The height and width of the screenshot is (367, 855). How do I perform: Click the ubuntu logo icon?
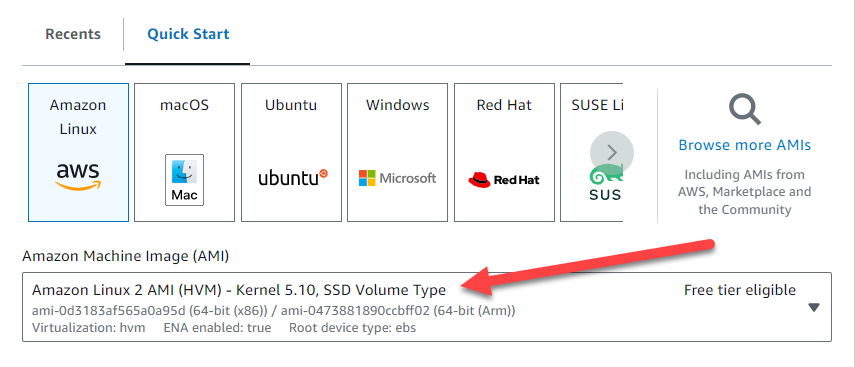click(293, 178)
